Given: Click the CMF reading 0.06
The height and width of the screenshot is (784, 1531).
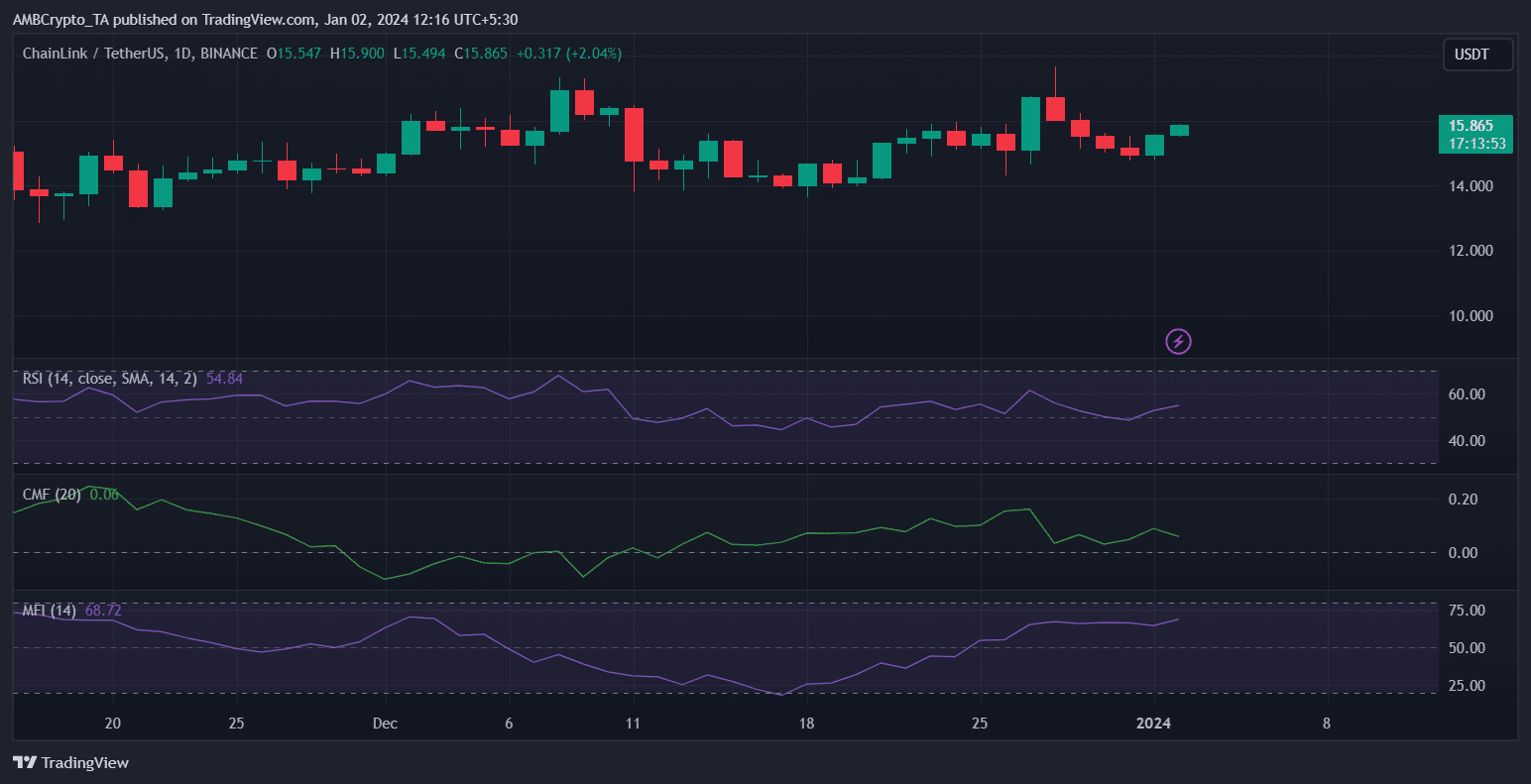Looking at the screenshot, I should (x=104, y=495).
